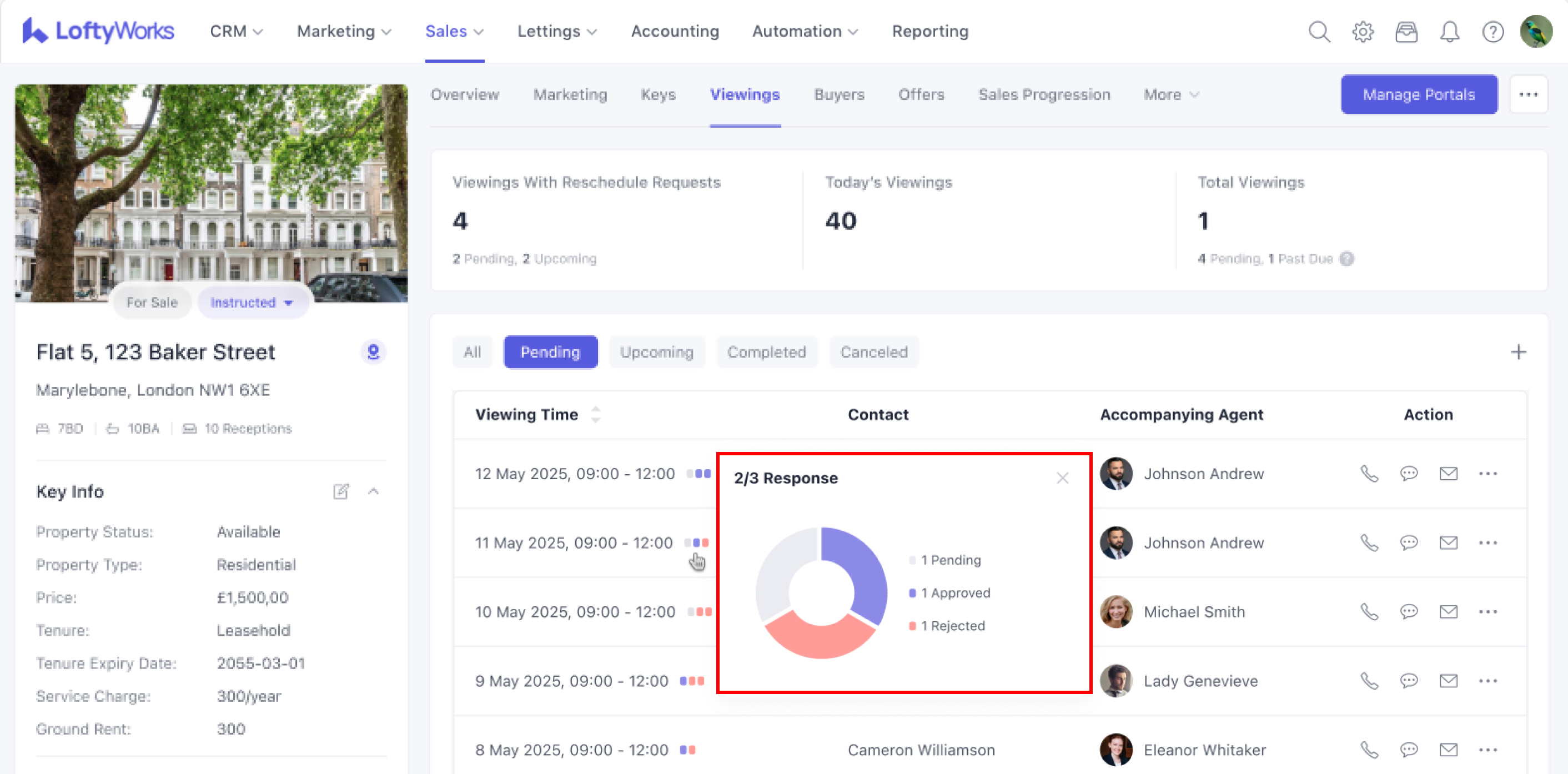Open settings via the gear icon

pyautogui.click(x=1363, y=32)
